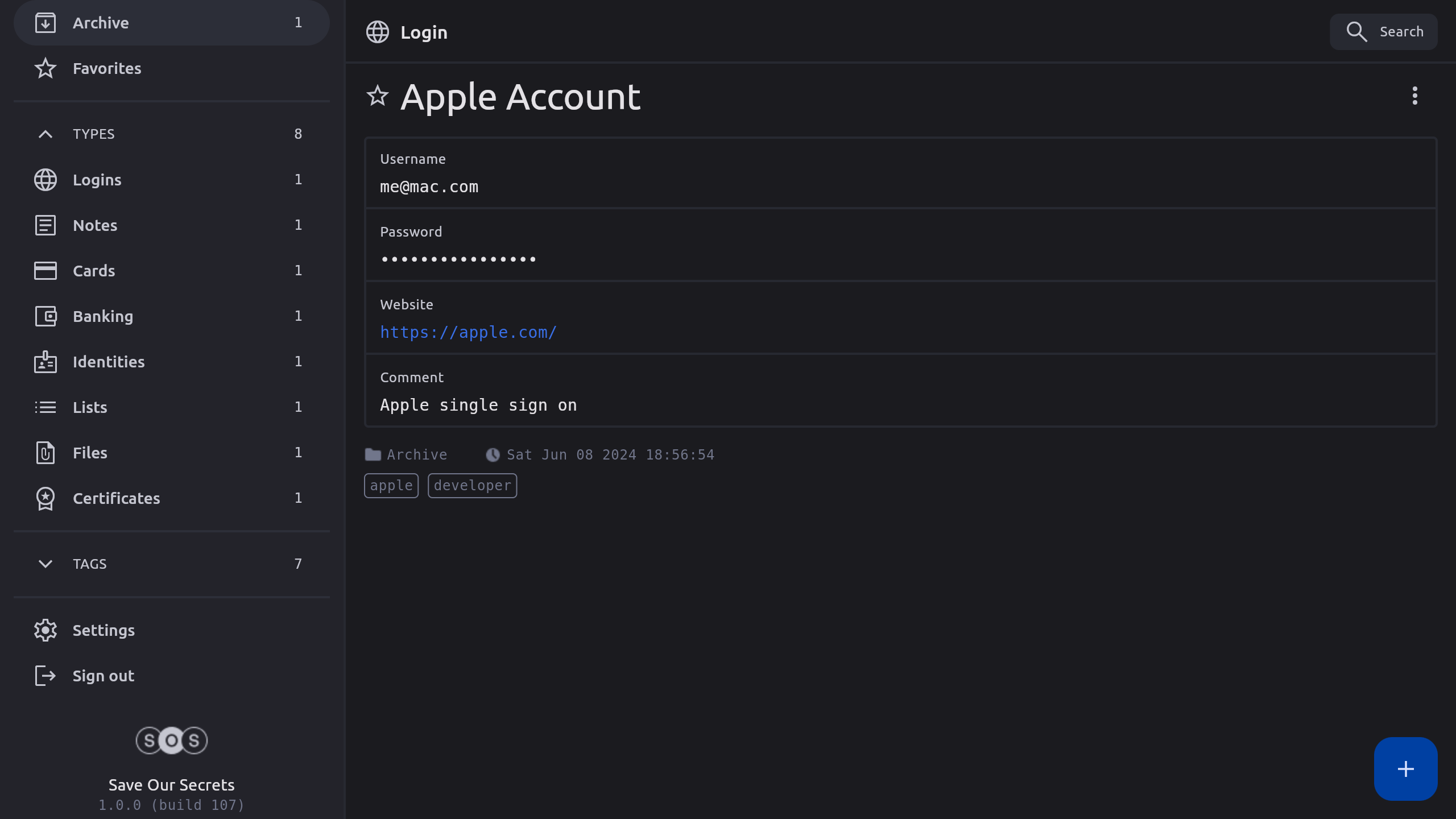This screenshot has height=819, width=1456.
Task: Click the Archive folder icon in sidebar
Action: coord(45,23)
